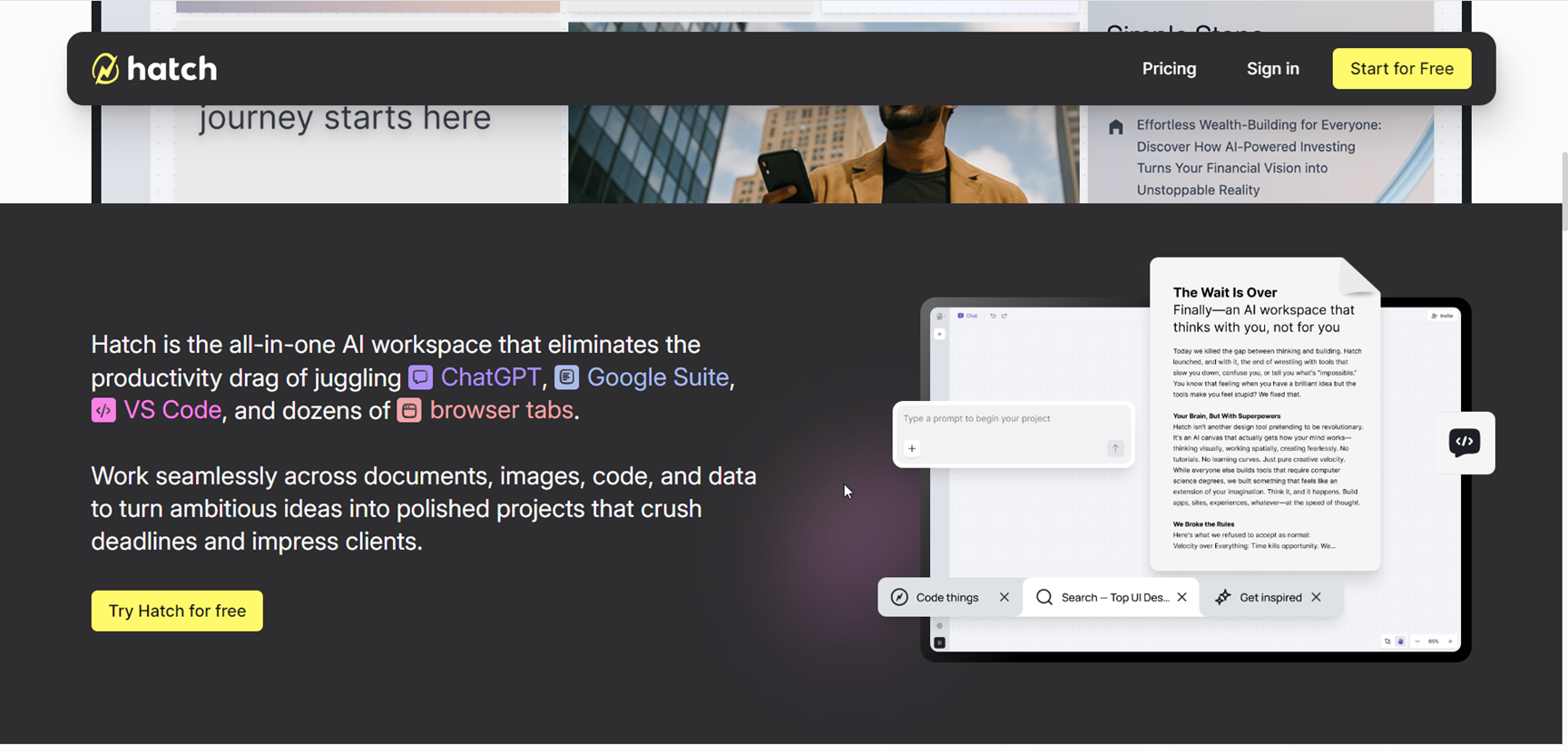Click the D avatar in mockup sidebar
The width and height of the screenshot is (1568, 753).
[x=939, y=642]
